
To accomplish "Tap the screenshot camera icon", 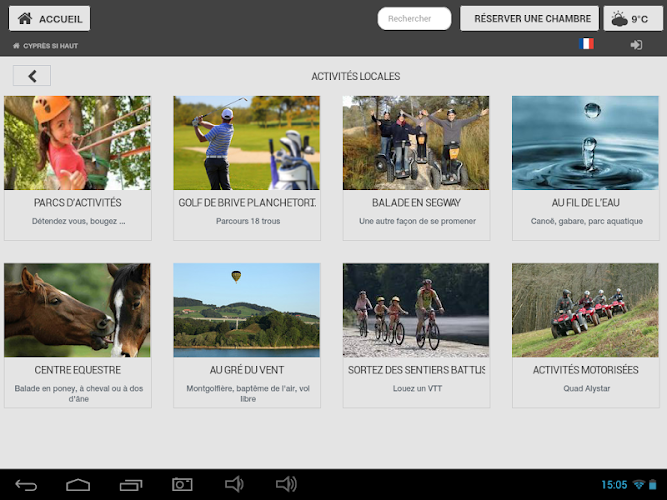I will [182, 484].
